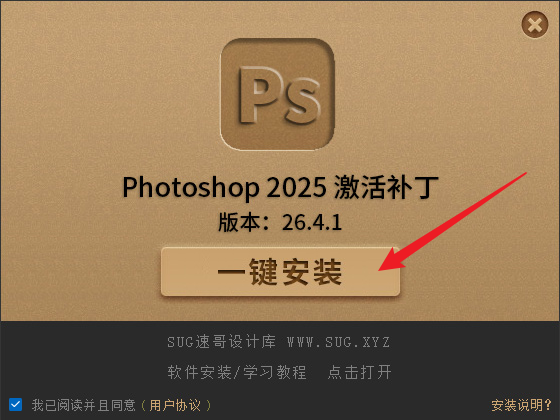Open the 用户协议 user agreement link

tap(175, 405)
